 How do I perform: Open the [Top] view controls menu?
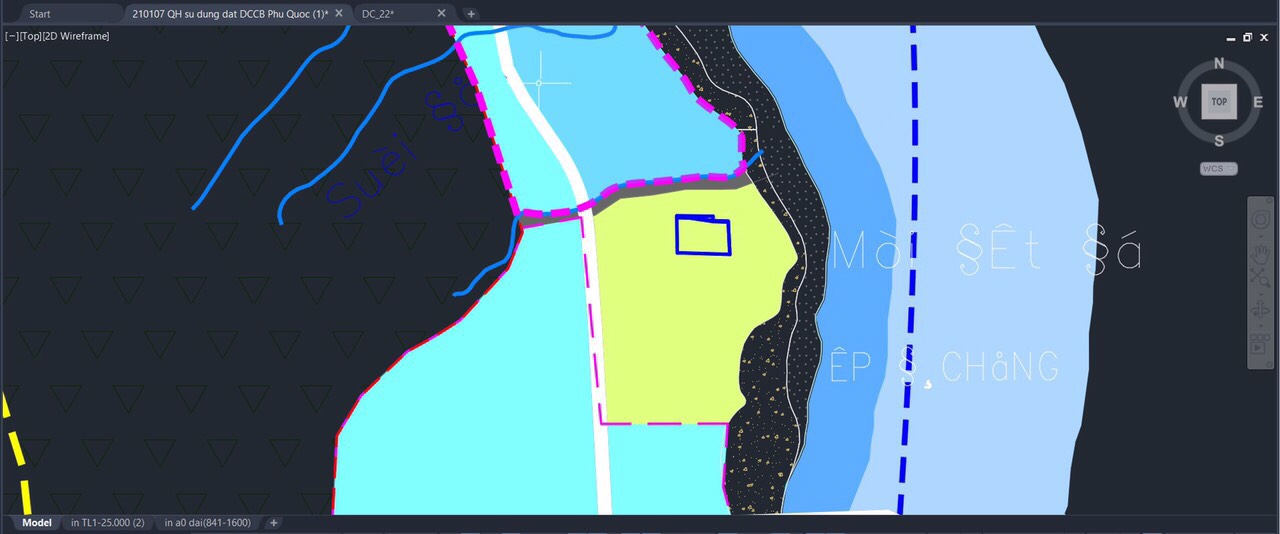[x=30, y=36]
